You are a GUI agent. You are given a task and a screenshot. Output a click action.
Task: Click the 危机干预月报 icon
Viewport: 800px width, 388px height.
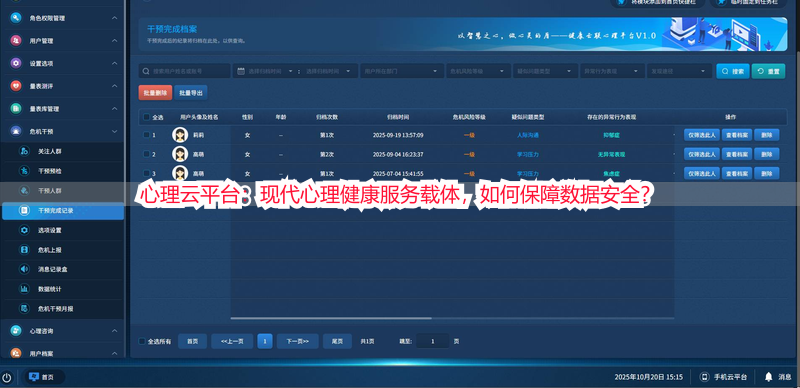click(x=24, y=308)
